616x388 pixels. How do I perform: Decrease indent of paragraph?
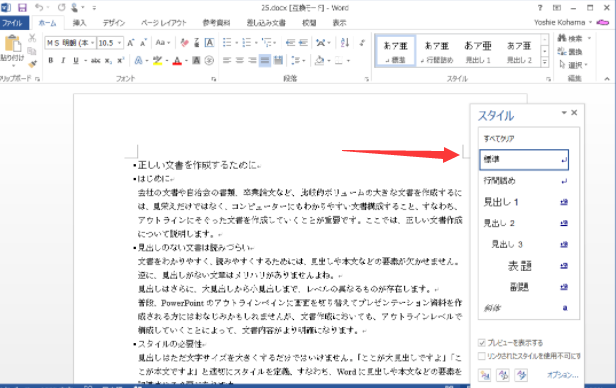pos(290,42)
